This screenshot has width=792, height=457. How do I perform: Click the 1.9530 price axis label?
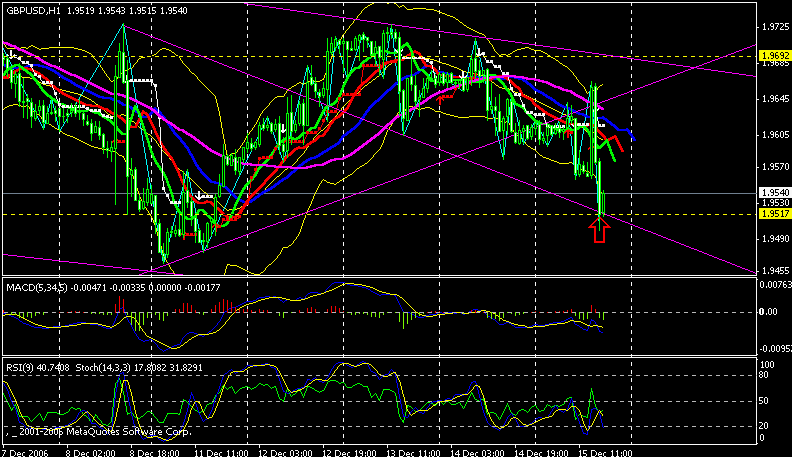775,202
